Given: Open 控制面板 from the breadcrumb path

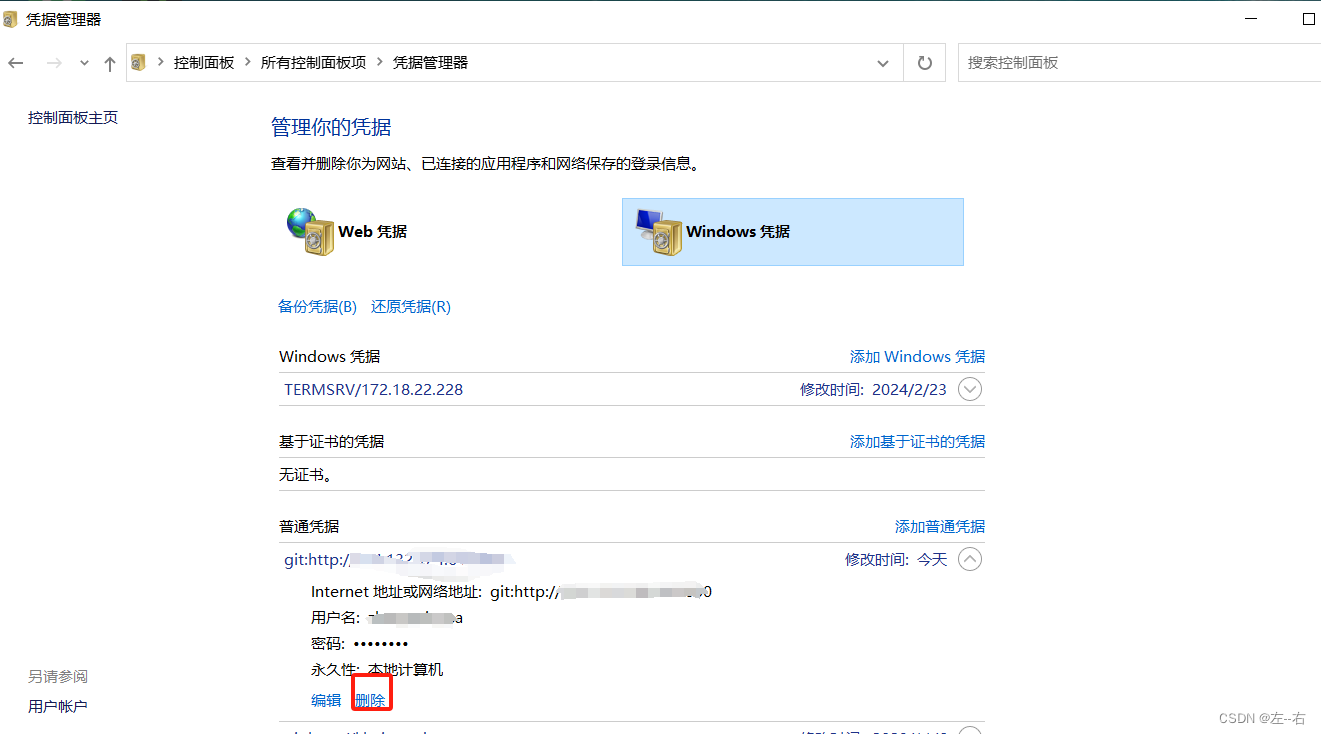Looking at the screenshot, I should click(x=204, y=62).
